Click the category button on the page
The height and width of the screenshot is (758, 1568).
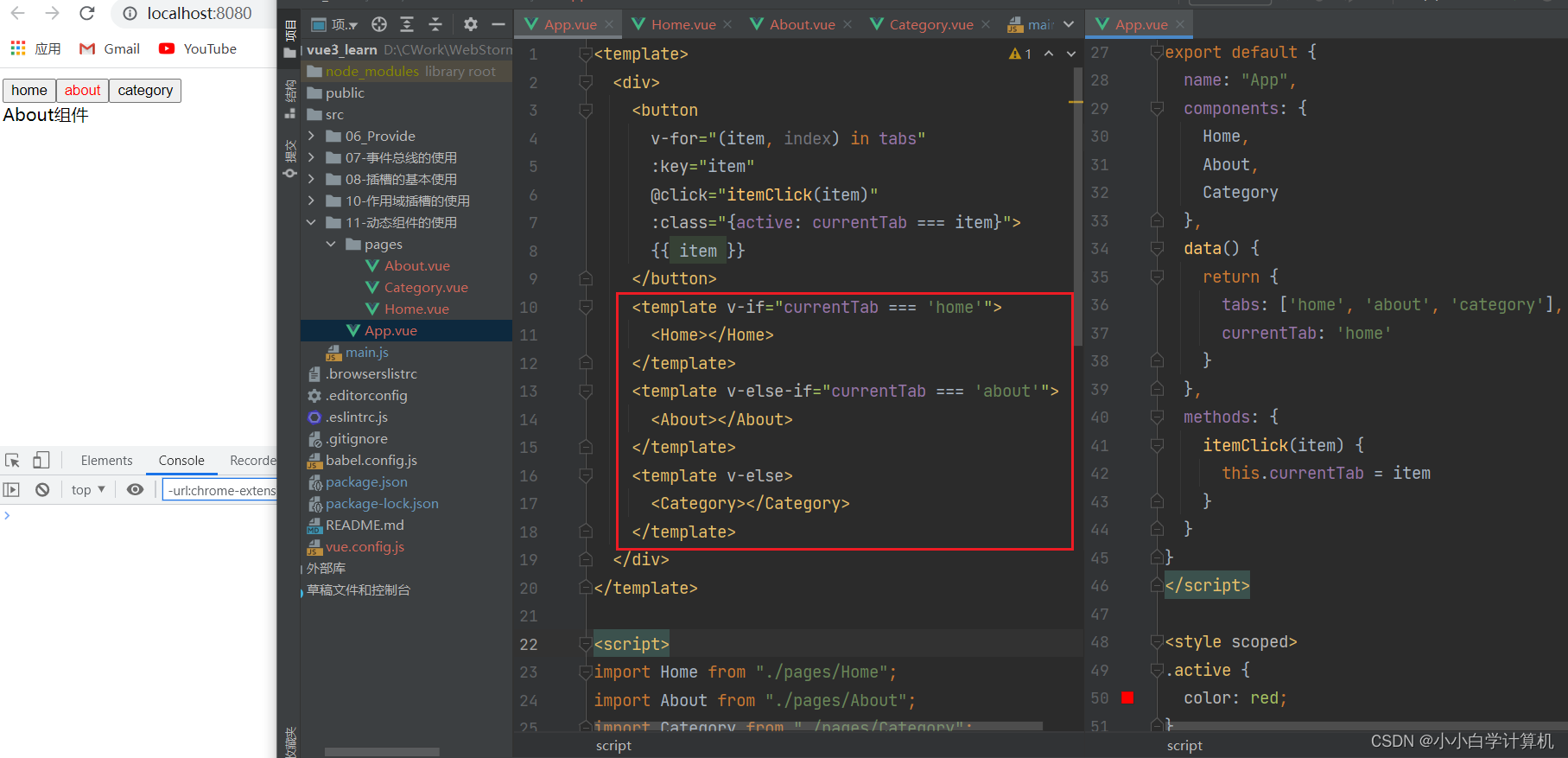click(x=145, y=90)
